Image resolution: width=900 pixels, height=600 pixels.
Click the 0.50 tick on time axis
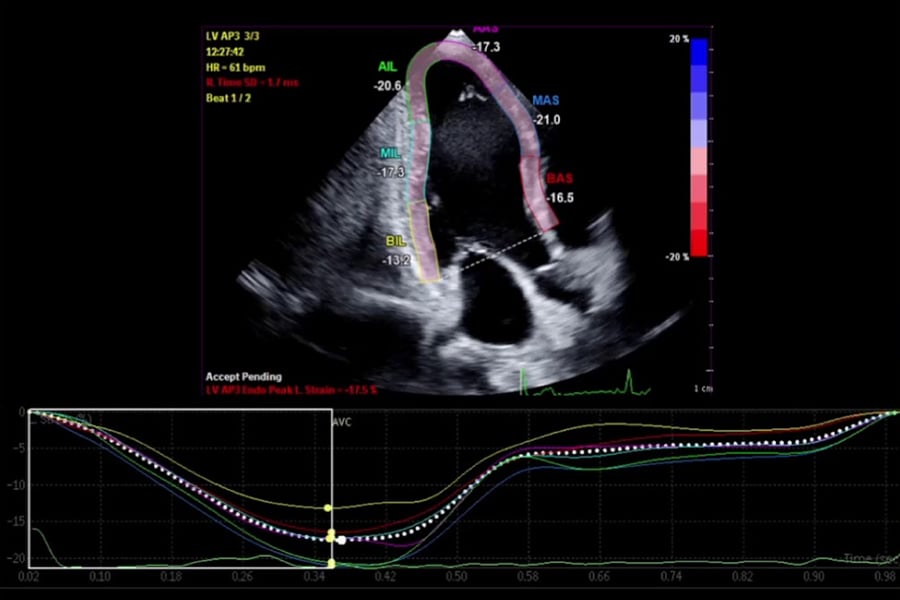(x=455, y=578)
